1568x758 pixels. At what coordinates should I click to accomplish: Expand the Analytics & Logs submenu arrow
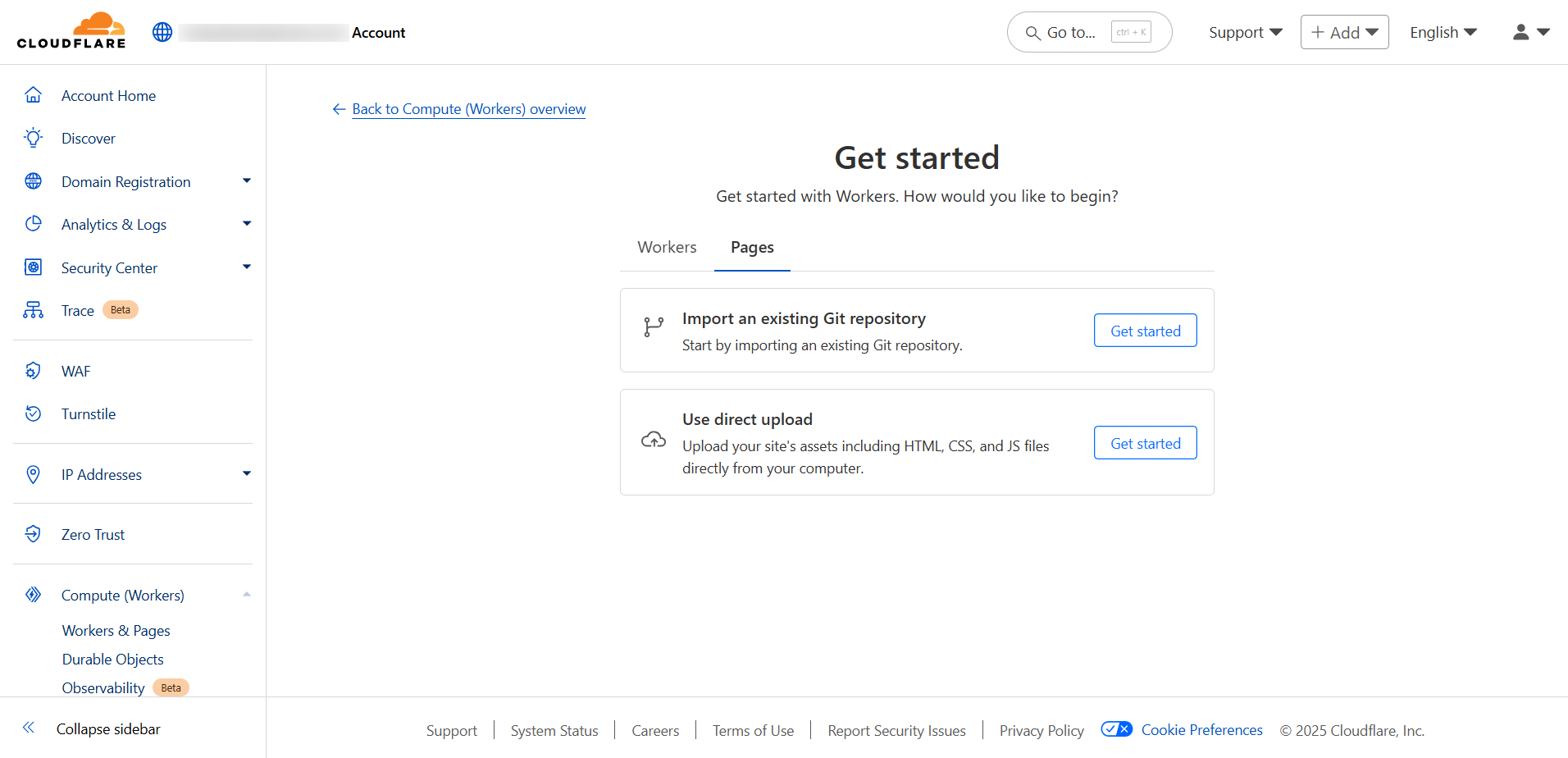click(247, 223)
